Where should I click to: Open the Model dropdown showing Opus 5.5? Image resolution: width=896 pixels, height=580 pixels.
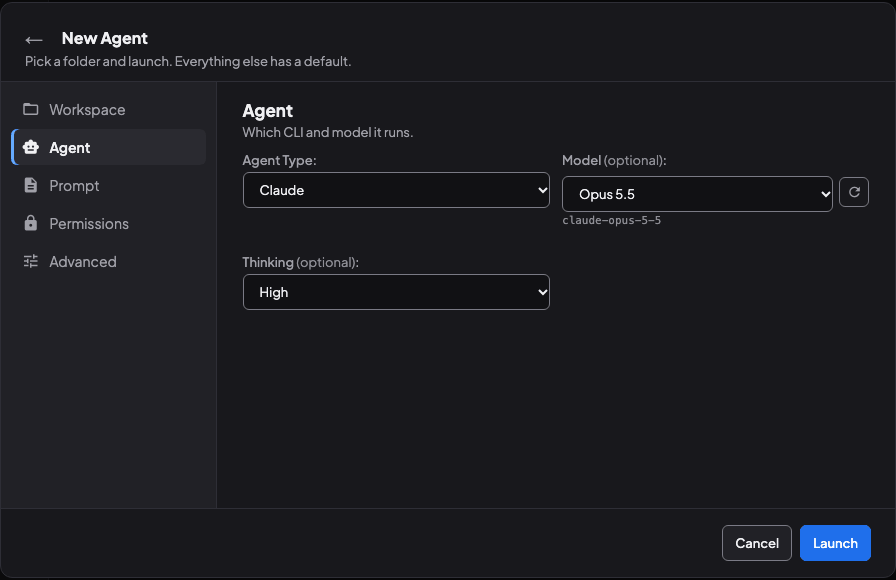(697, 194)
